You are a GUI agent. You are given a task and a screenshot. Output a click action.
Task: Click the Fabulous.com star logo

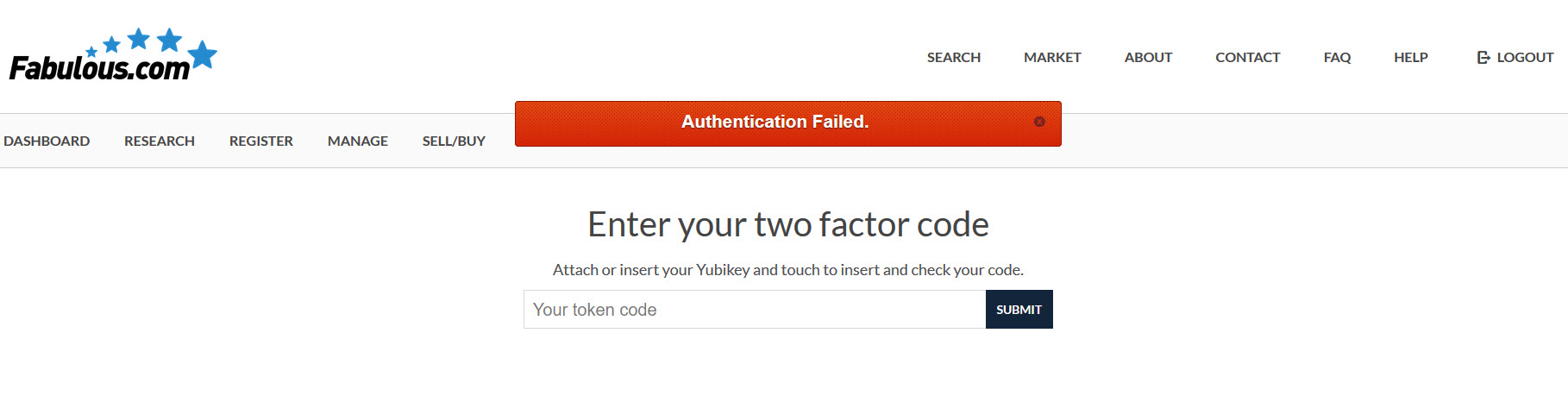(113, 55)
